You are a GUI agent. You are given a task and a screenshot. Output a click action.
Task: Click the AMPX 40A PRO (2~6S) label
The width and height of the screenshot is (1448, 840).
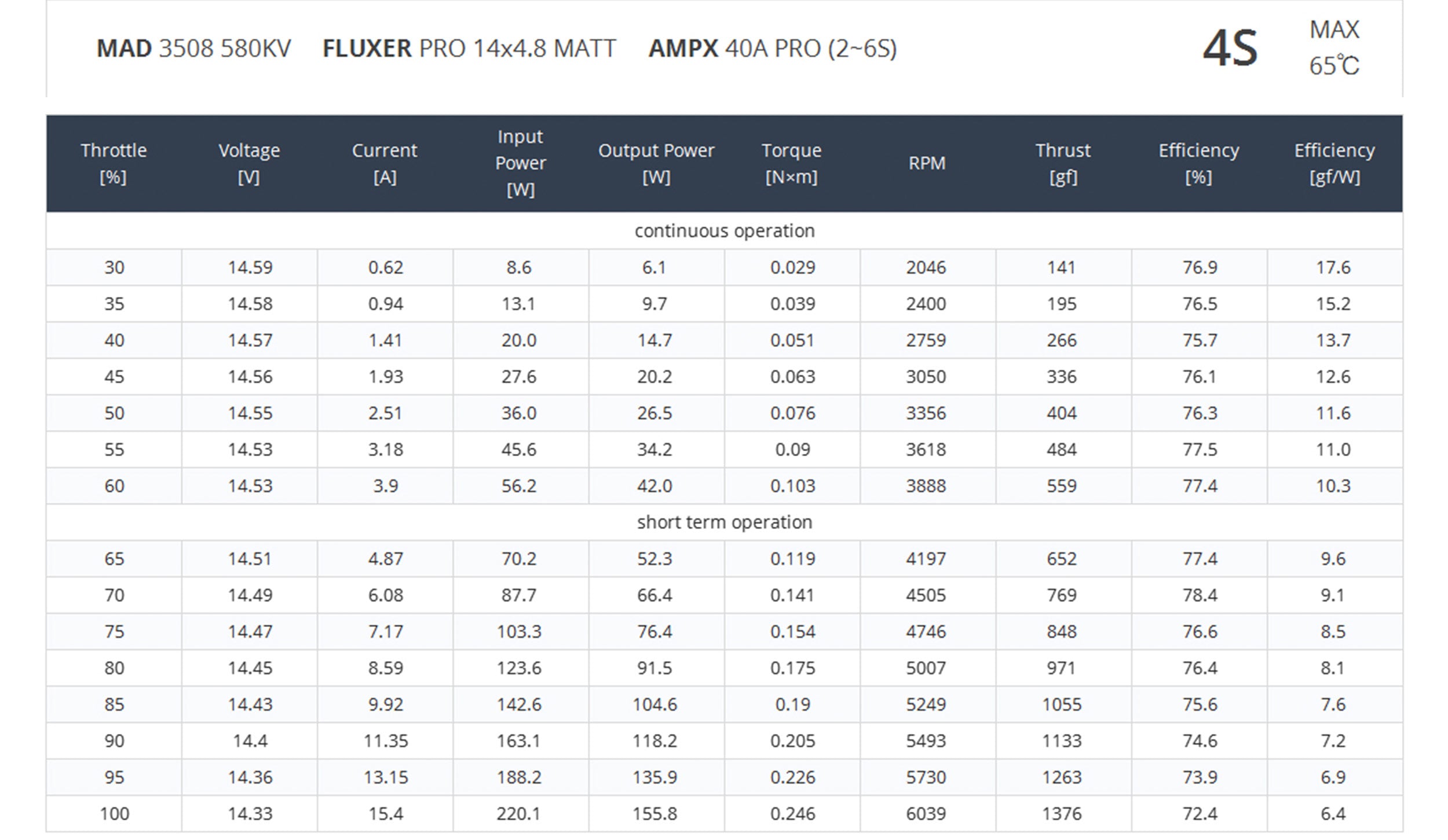(773, 48)
